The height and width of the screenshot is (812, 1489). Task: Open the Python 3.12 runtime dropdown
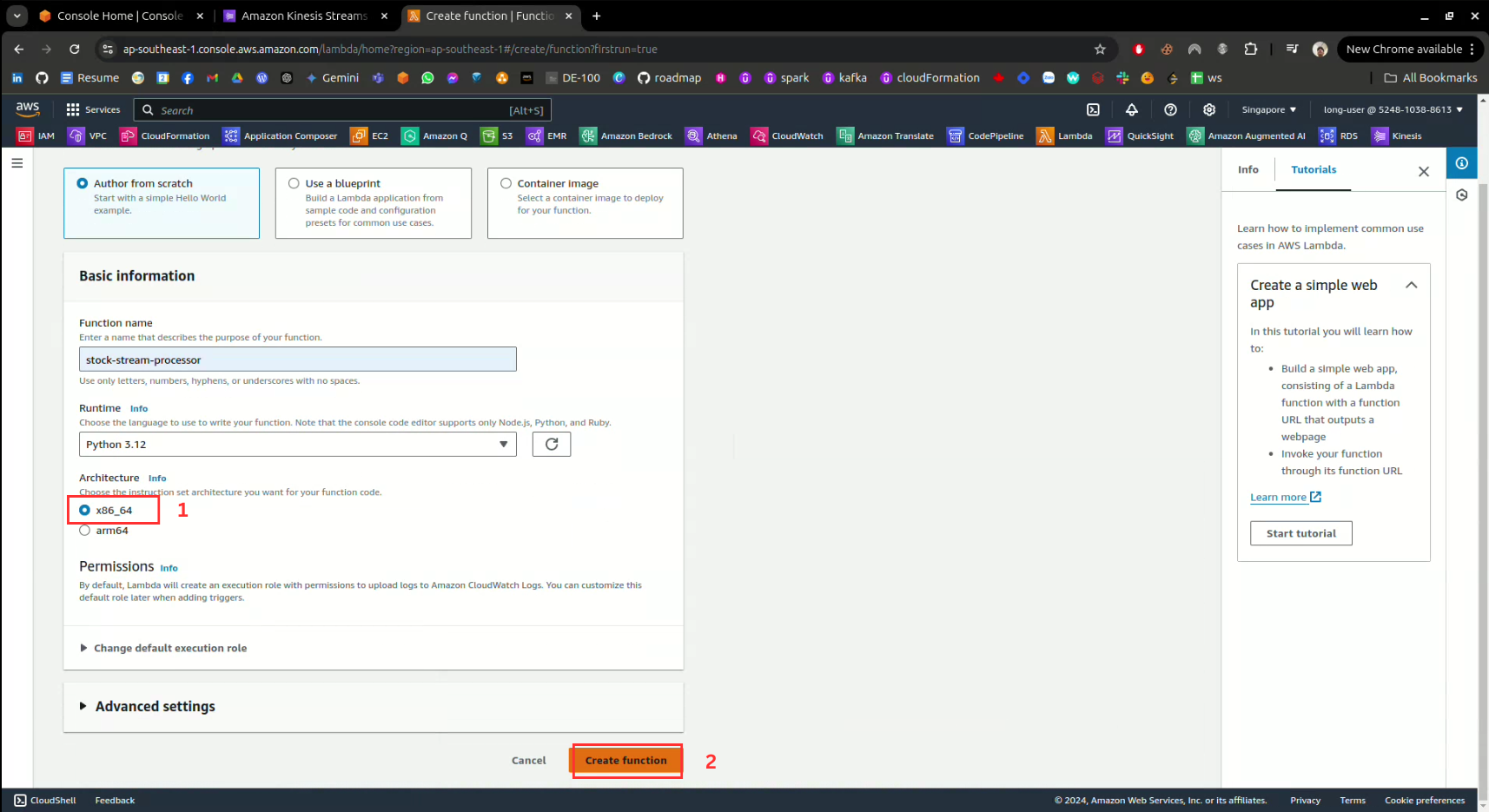pyautogui.click(x=297, y=445)
